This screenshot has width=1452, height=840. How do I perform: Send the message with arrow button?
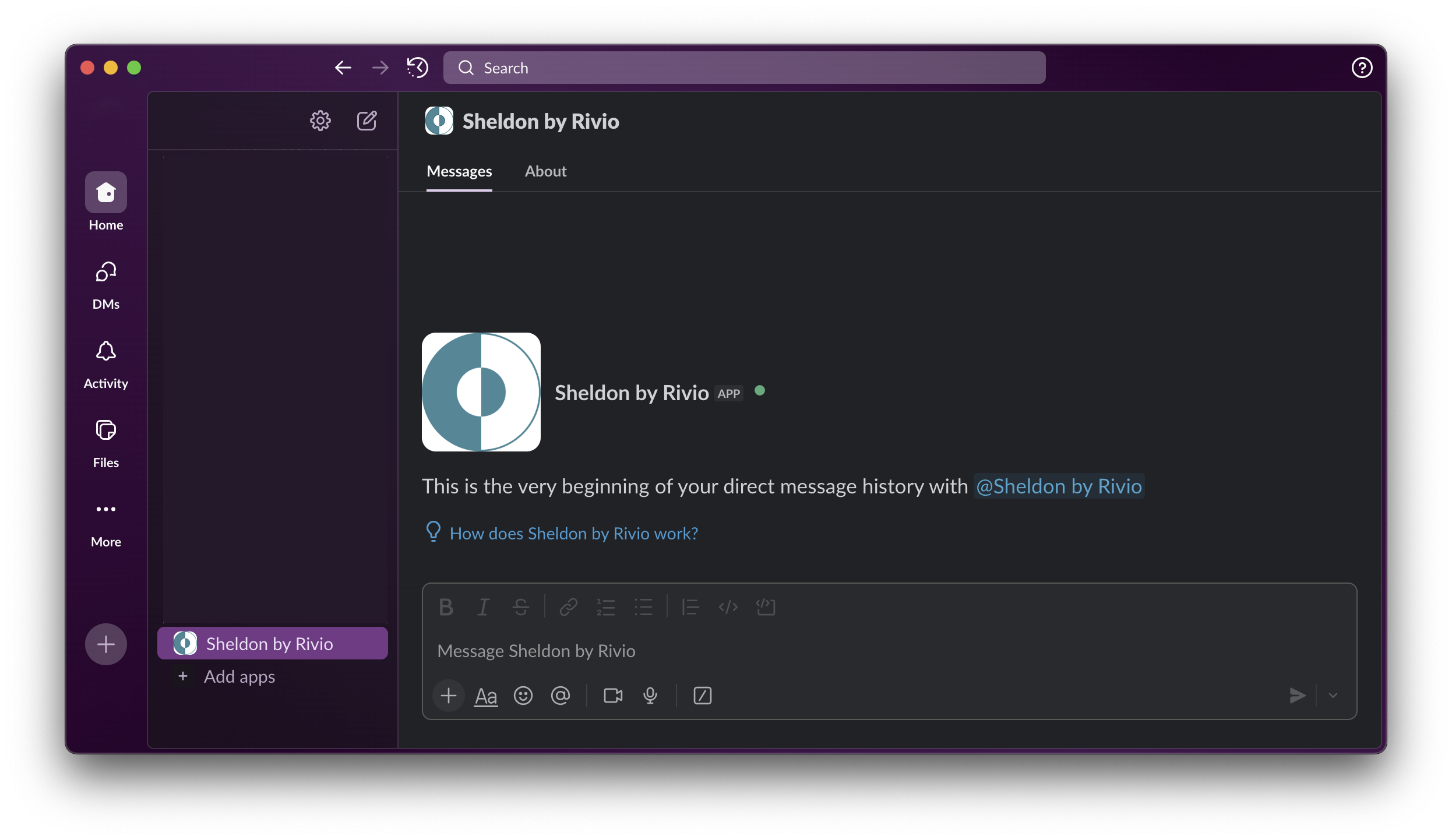tap(1297, 696)
